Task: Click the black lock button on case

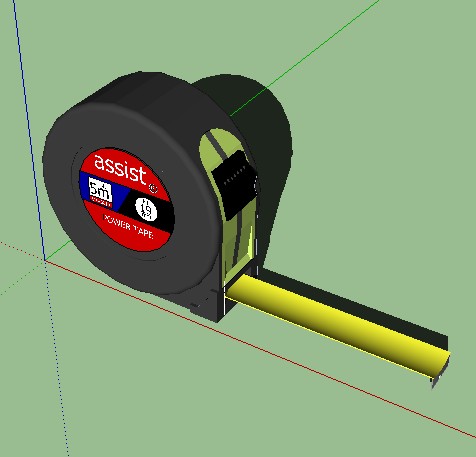Action: (234, 184)
